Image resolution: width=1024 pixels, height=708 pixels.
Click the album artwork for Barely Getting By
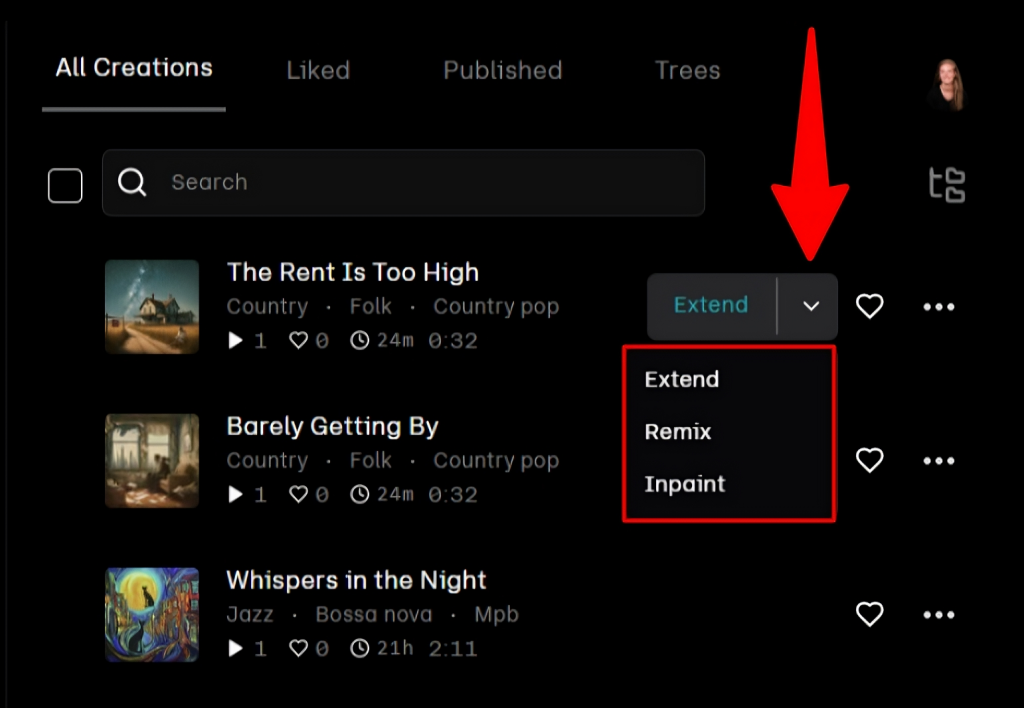tap(151, 461)
